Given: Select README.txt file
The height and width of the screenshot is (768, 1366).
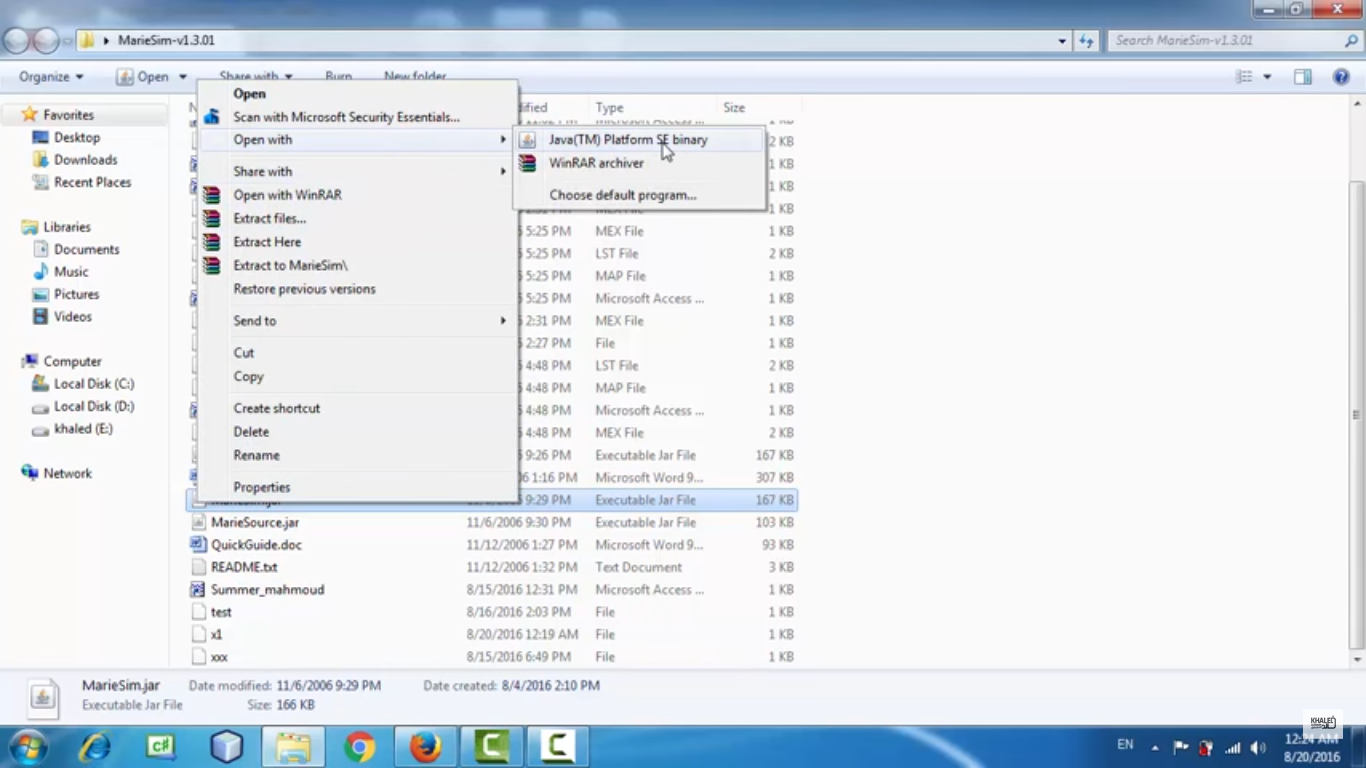Looking at the screenshot, I should [244, 568].
